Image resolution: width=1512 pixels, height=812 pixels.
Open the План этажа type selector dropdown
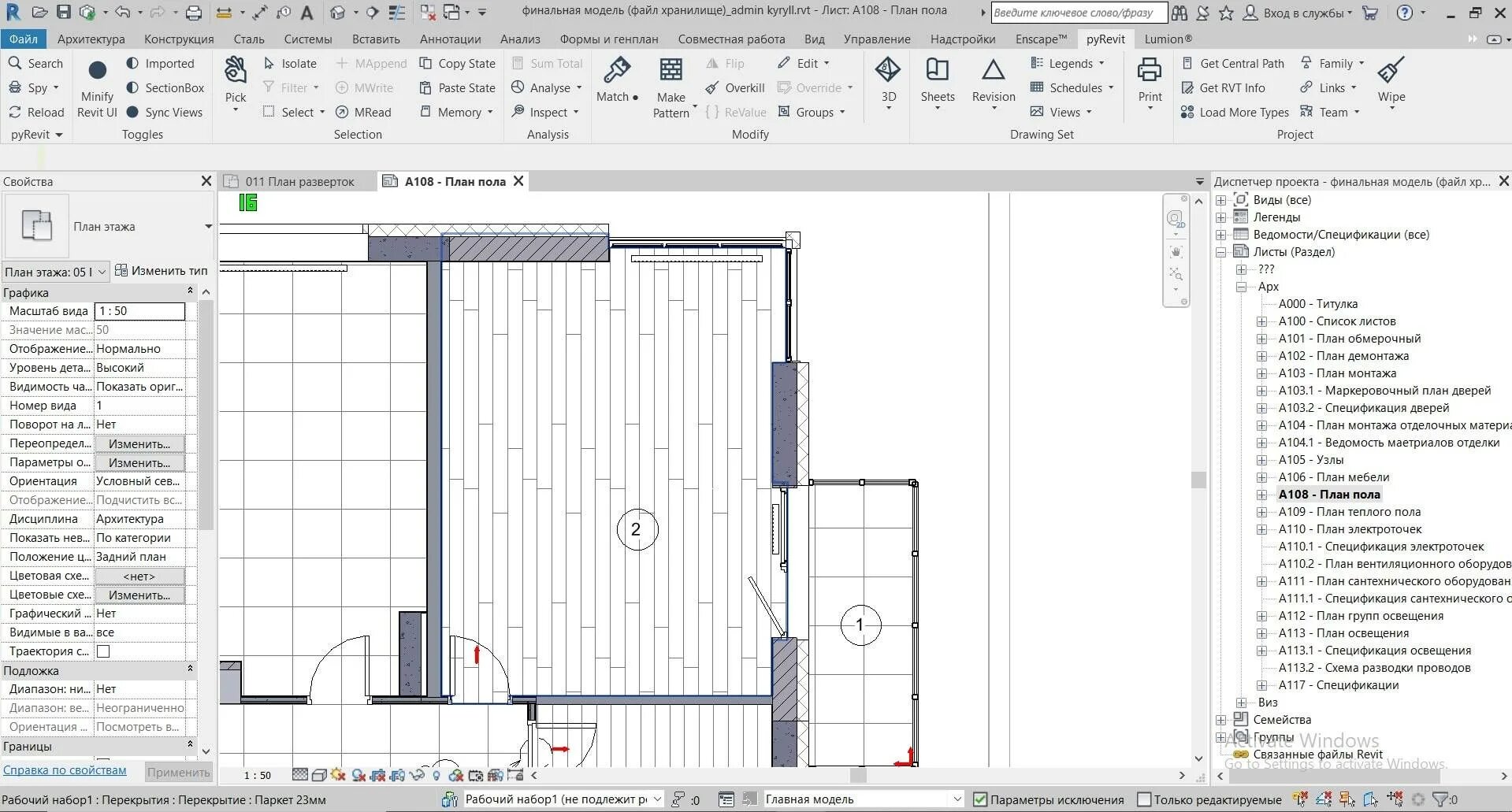(208, 227)
